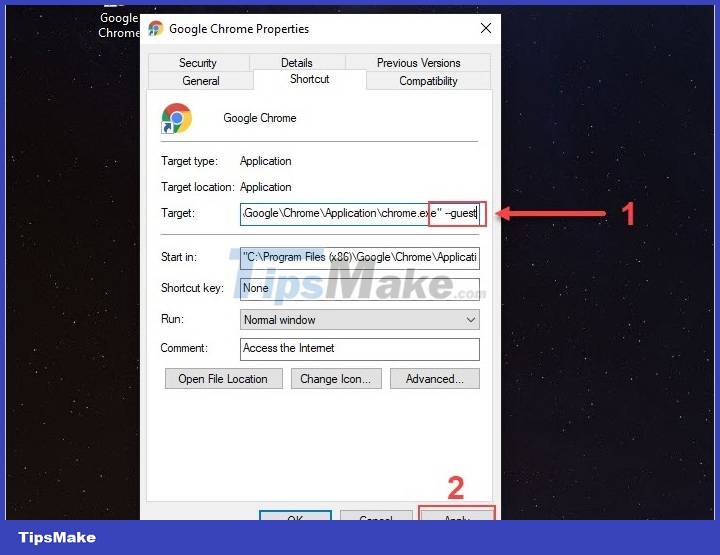Click the Target type value Application
Screen dimensions: 720x555
(x=265, y=161)
